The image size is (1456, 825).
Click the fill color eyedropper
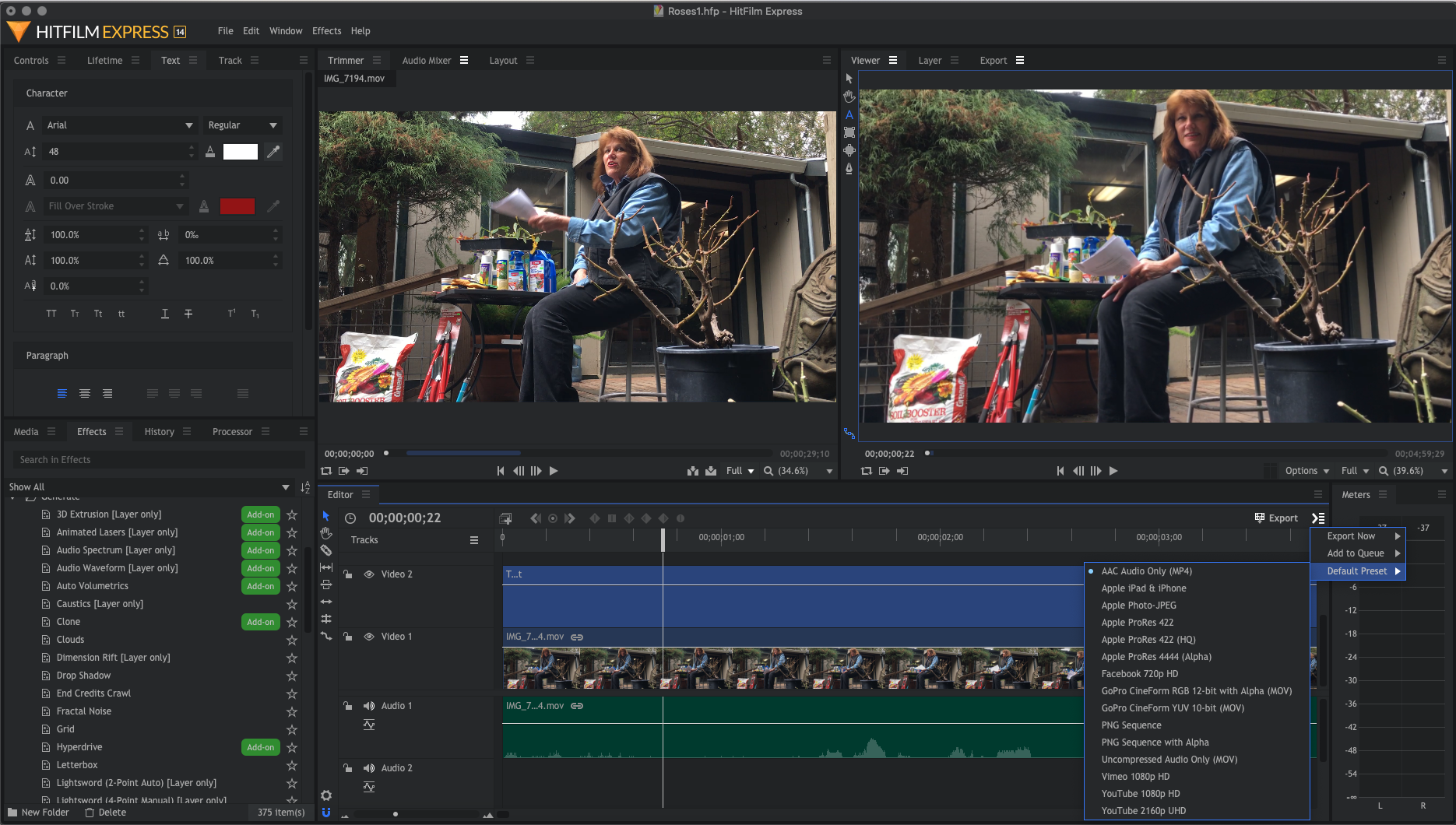tap(273, 152)
